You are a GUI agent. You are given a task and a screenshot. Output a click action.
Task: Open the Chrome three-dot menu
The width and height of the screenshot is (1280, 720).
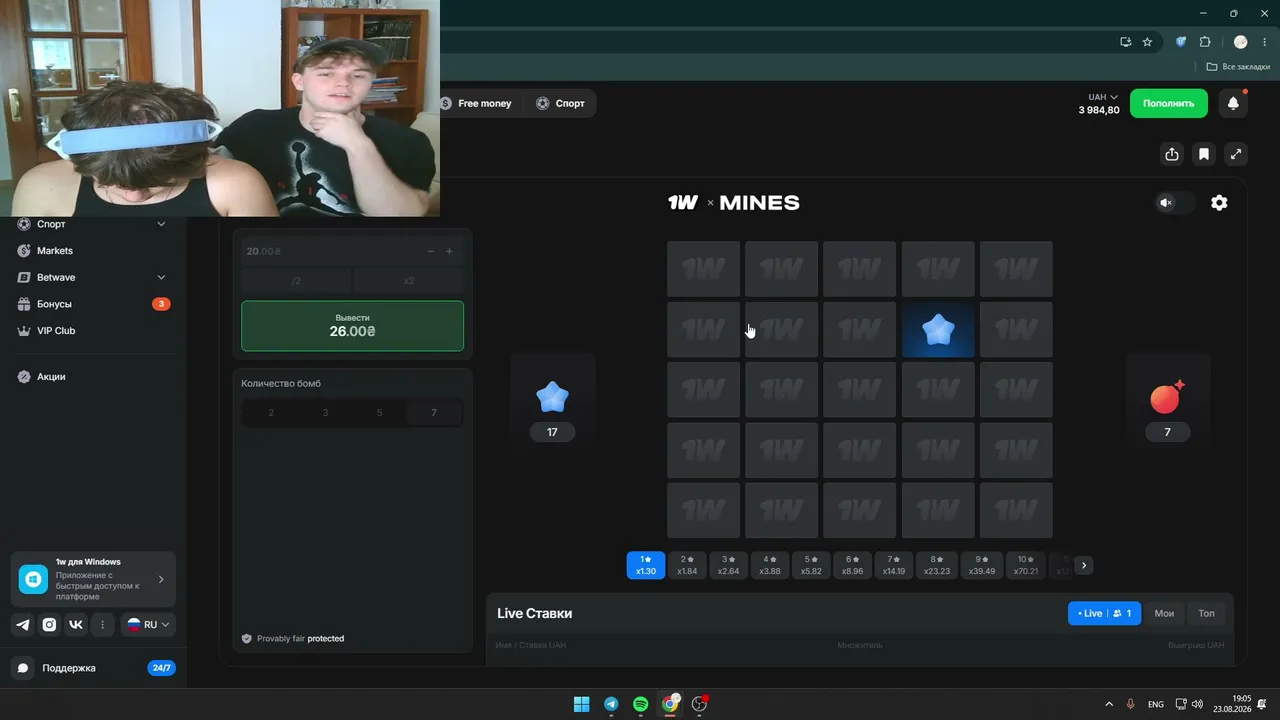[1264, 42]
